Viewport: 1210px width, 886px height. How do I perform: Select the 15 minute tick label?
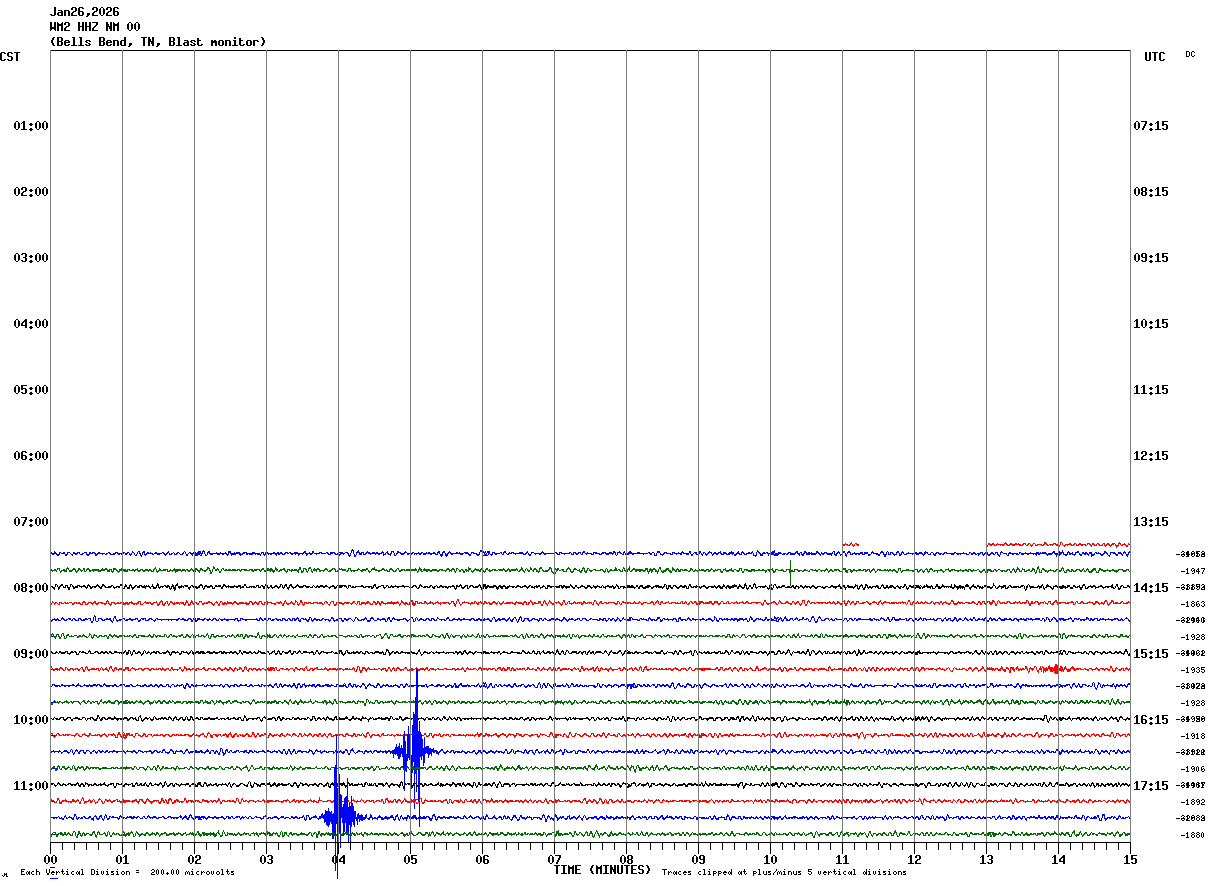(1130, 859)
